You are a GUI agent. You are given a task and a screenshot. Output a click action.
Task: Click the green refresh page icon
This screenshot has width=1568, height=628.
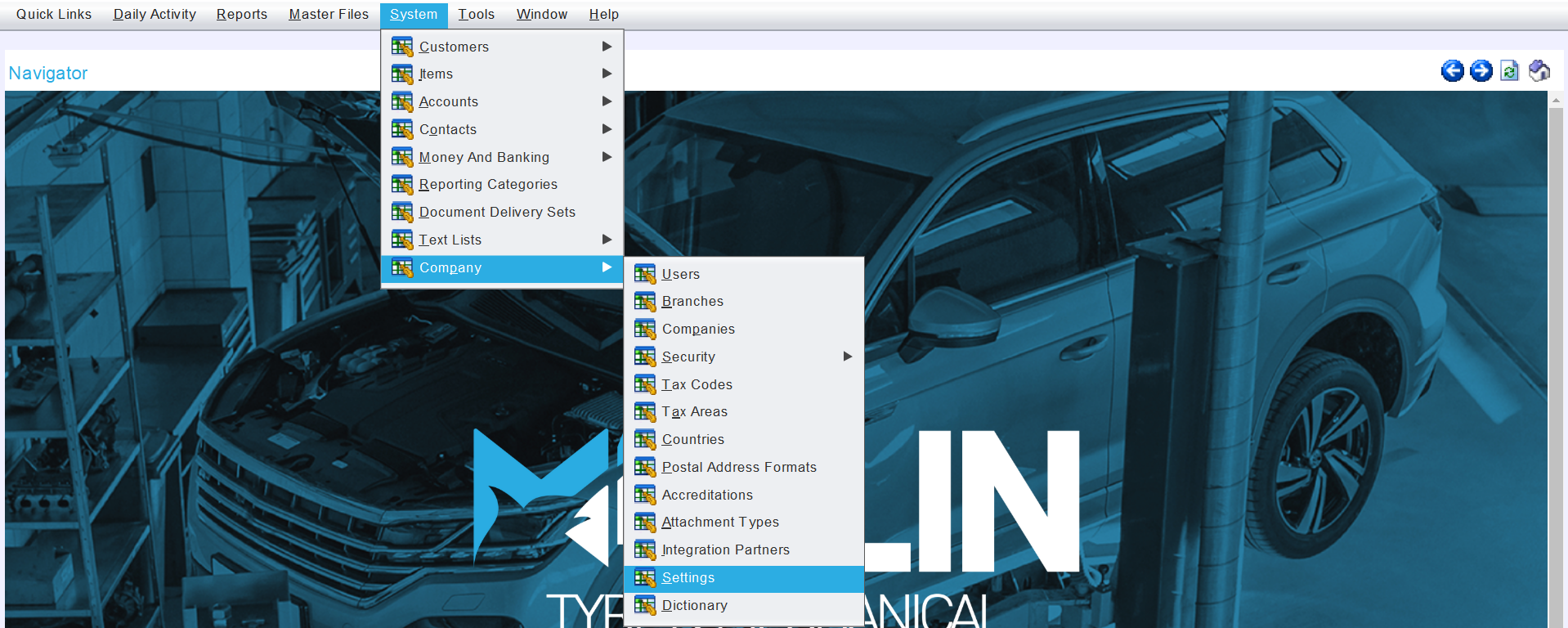pos(1510,71)
